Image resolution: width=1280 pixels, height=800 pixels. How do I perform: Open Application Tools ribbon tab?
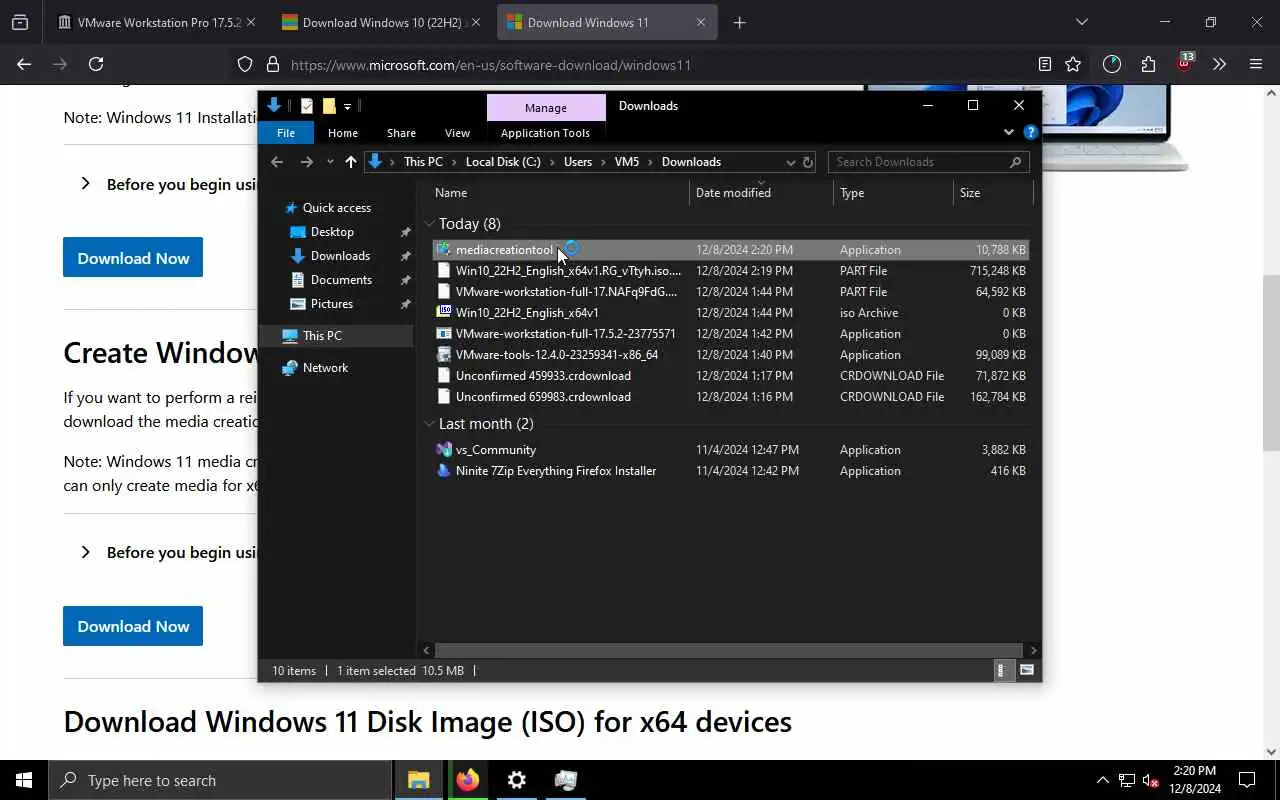545,133
